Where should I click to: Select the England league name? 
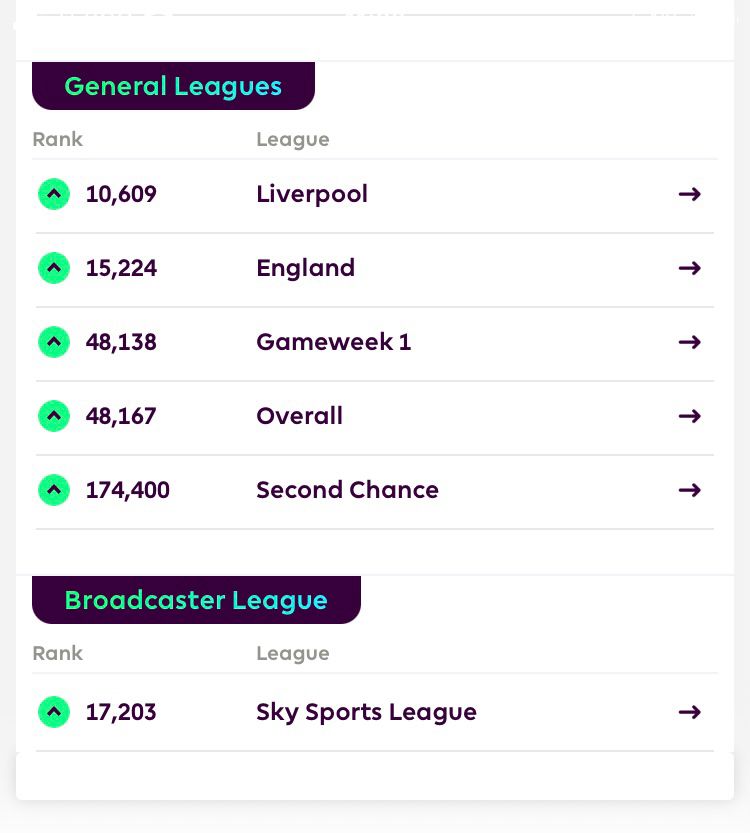click(x=305, y=268)
